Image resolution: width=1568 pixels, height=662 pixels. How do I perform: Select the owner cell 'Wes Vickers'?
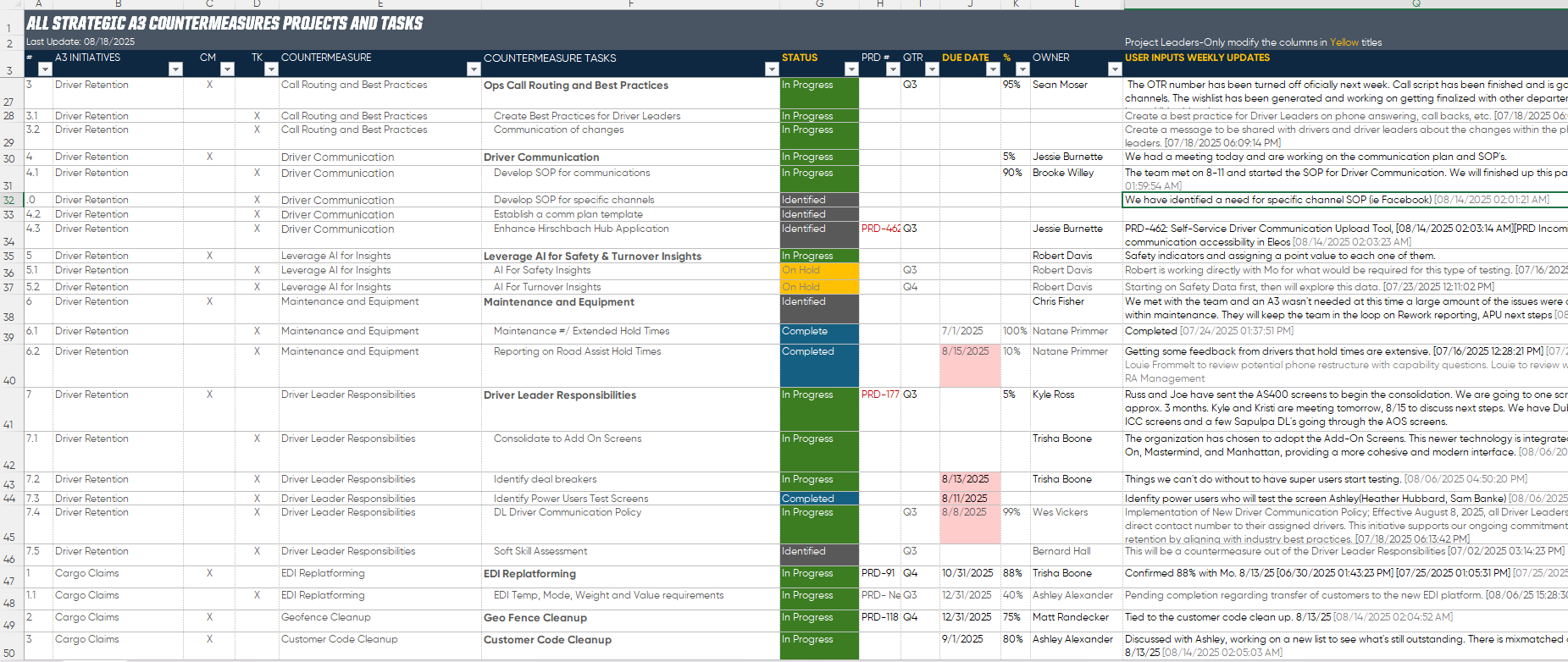(x=1077, y=525)
